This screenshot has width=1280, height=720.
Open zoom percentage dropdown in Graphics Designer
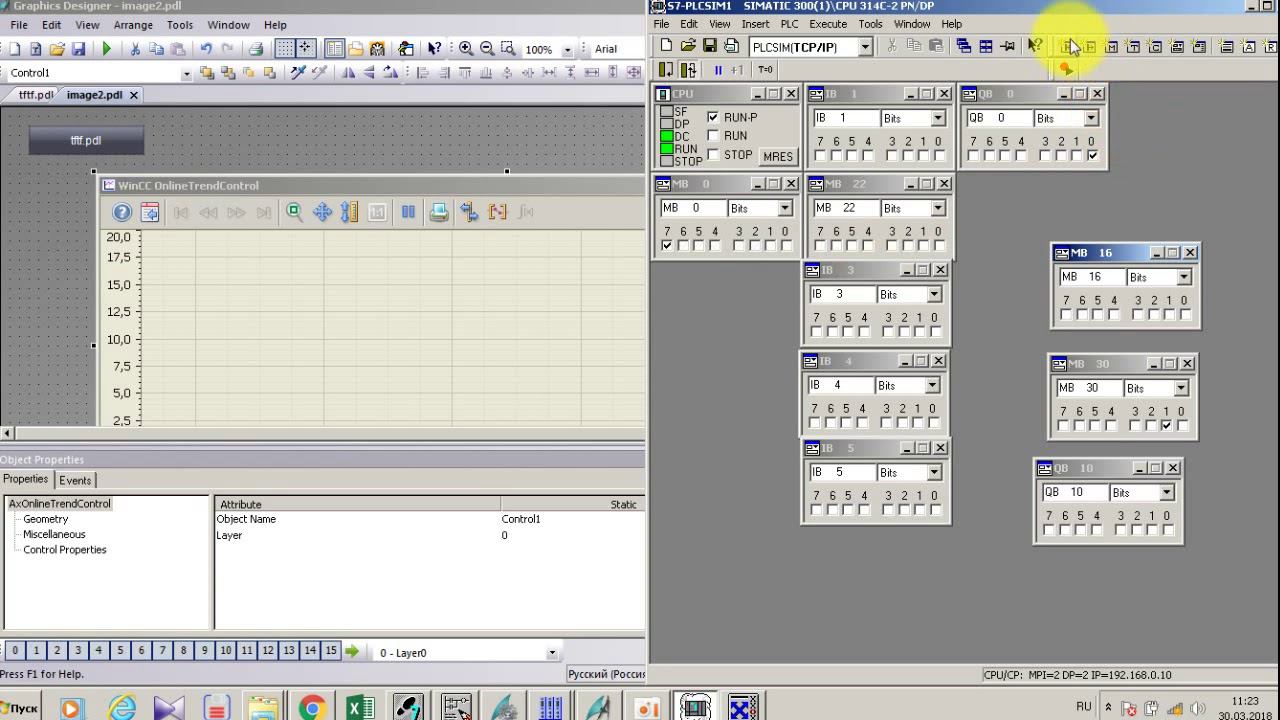point(567,49)
